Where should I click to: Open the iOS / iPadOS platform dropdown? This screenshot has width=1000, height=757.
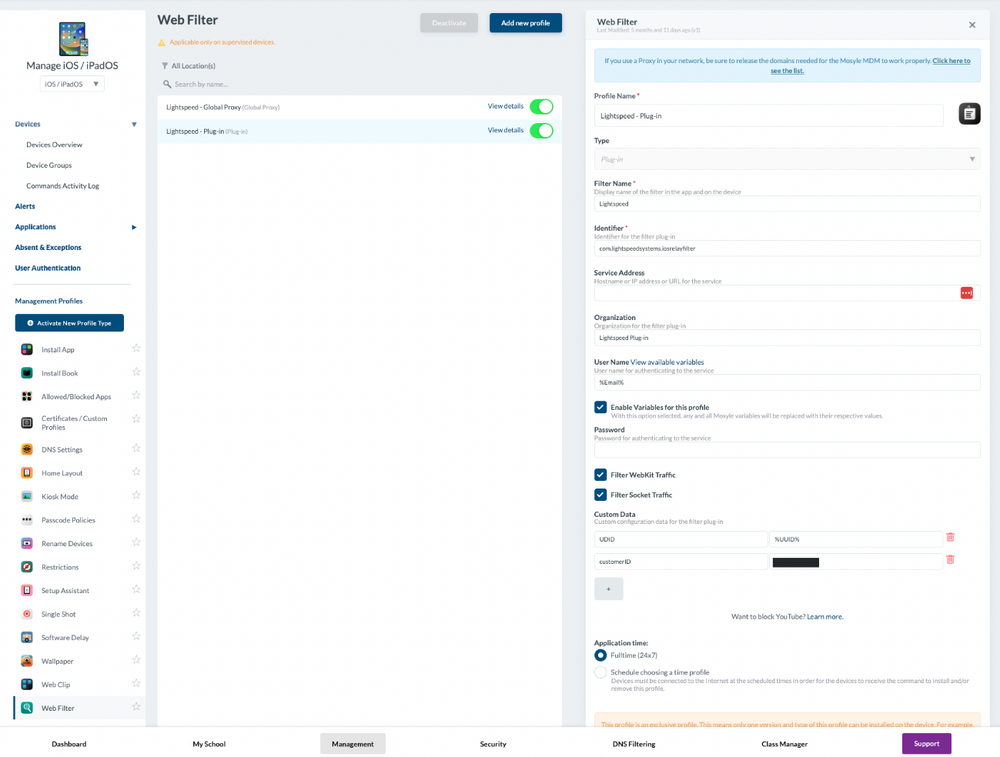pyautogui.click(x=72, y=84)
